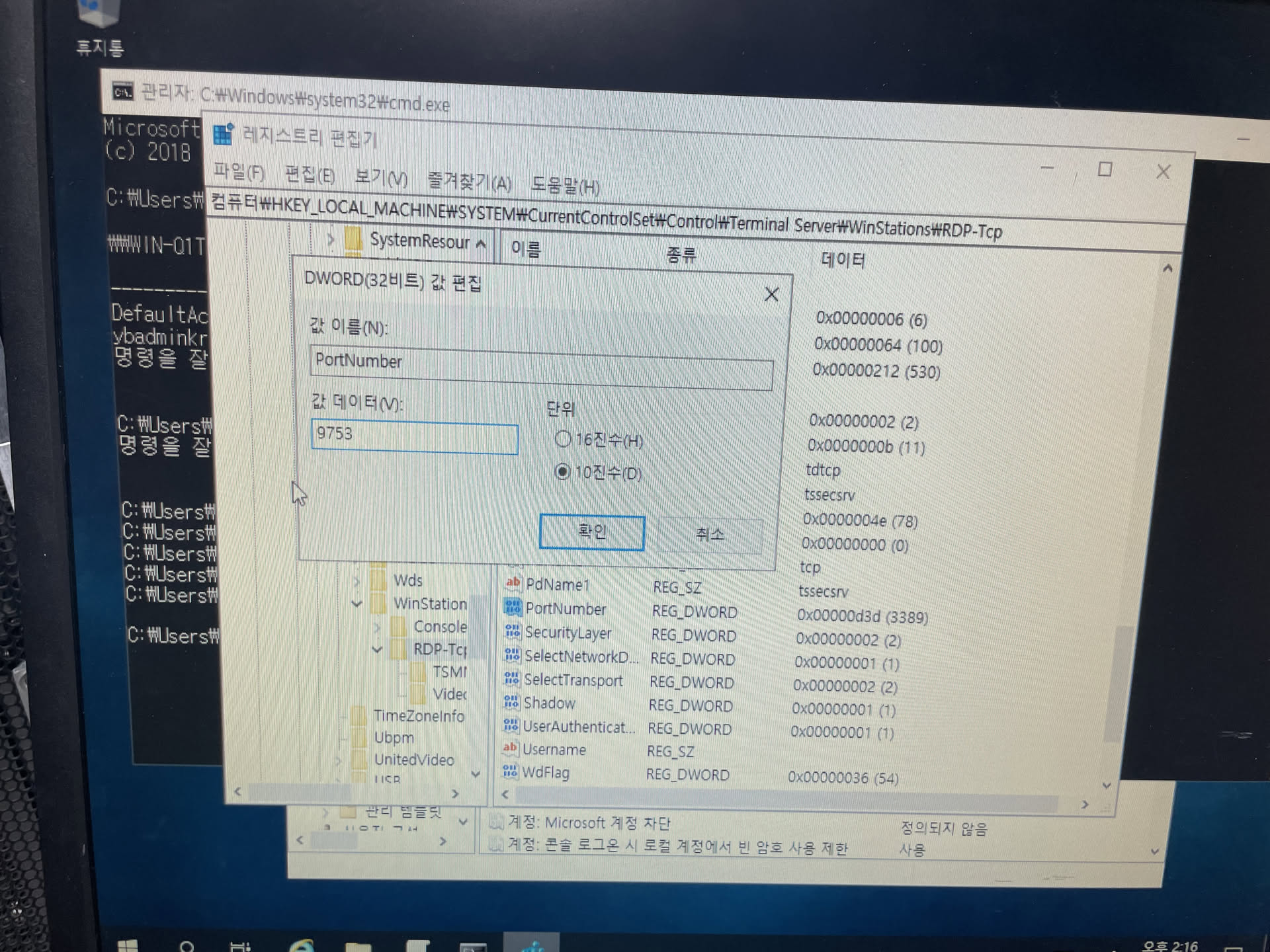Open the 파일(F) menu
Screen dimensions: 1270x952
[x=239, y=173]
